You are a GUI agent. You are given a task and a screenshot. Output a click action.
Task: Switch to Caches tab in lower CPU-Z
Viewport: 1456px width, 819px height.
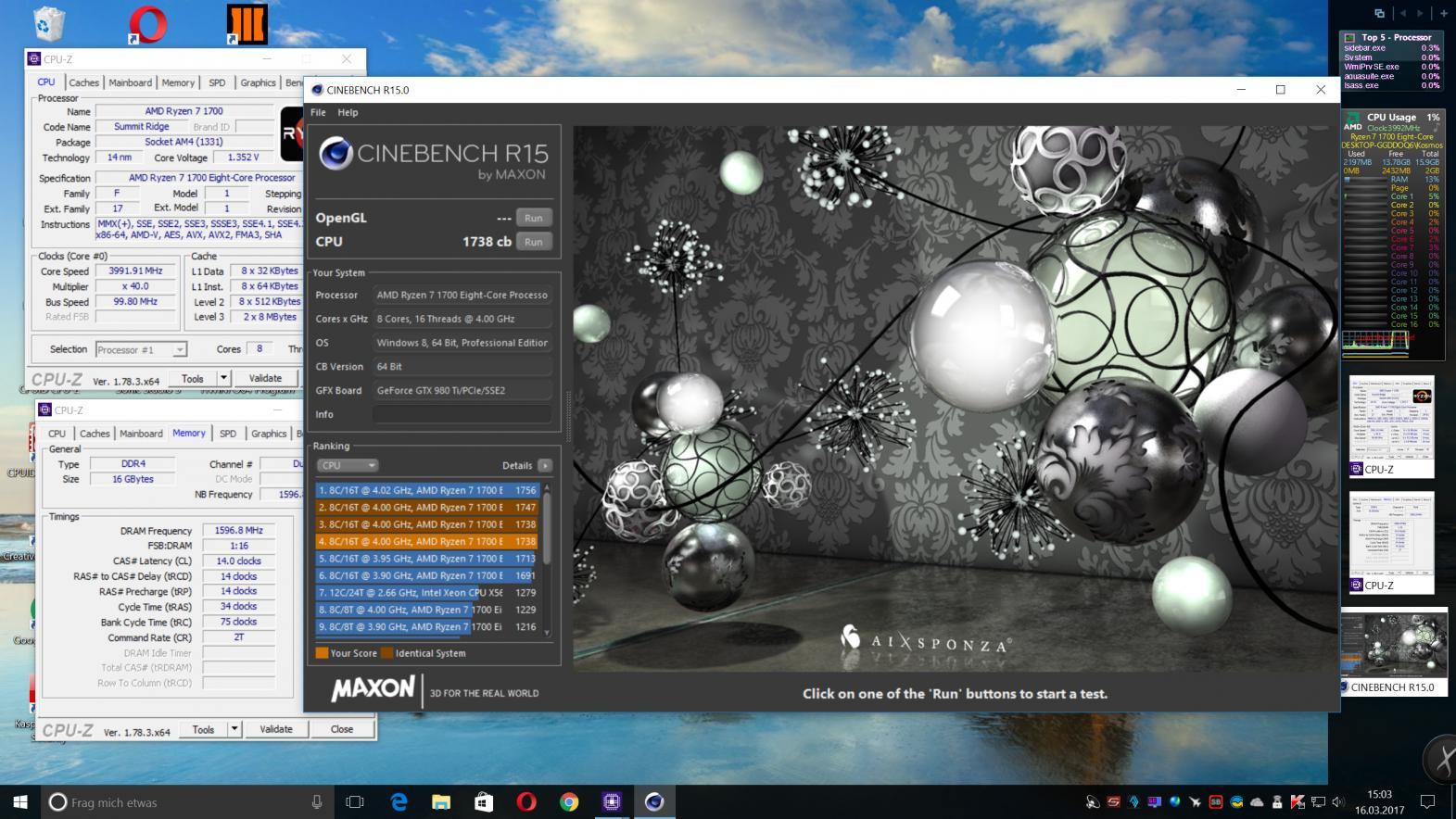tap(95, 434)
